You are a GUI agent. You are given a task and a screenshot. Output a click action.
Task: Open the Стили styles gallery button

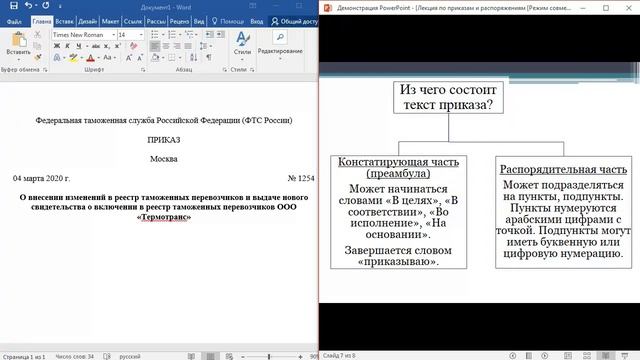click(242, 46)
